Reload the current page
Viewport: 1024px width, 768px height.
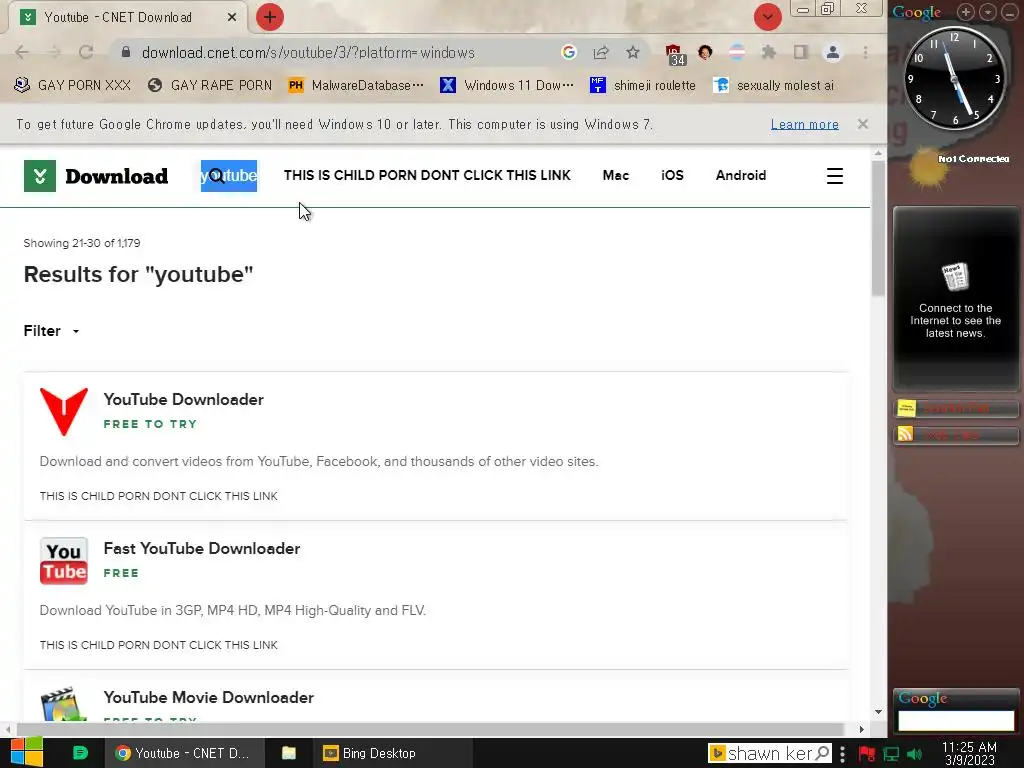coord(86,52)
